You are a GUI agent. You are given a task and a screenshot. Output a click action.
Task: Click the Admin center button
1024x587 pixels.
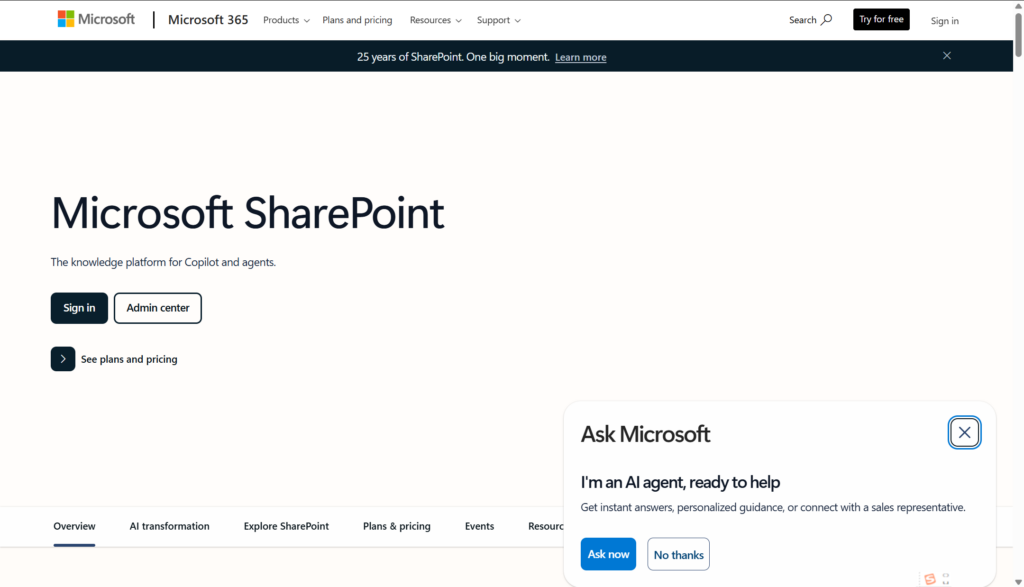158,308
